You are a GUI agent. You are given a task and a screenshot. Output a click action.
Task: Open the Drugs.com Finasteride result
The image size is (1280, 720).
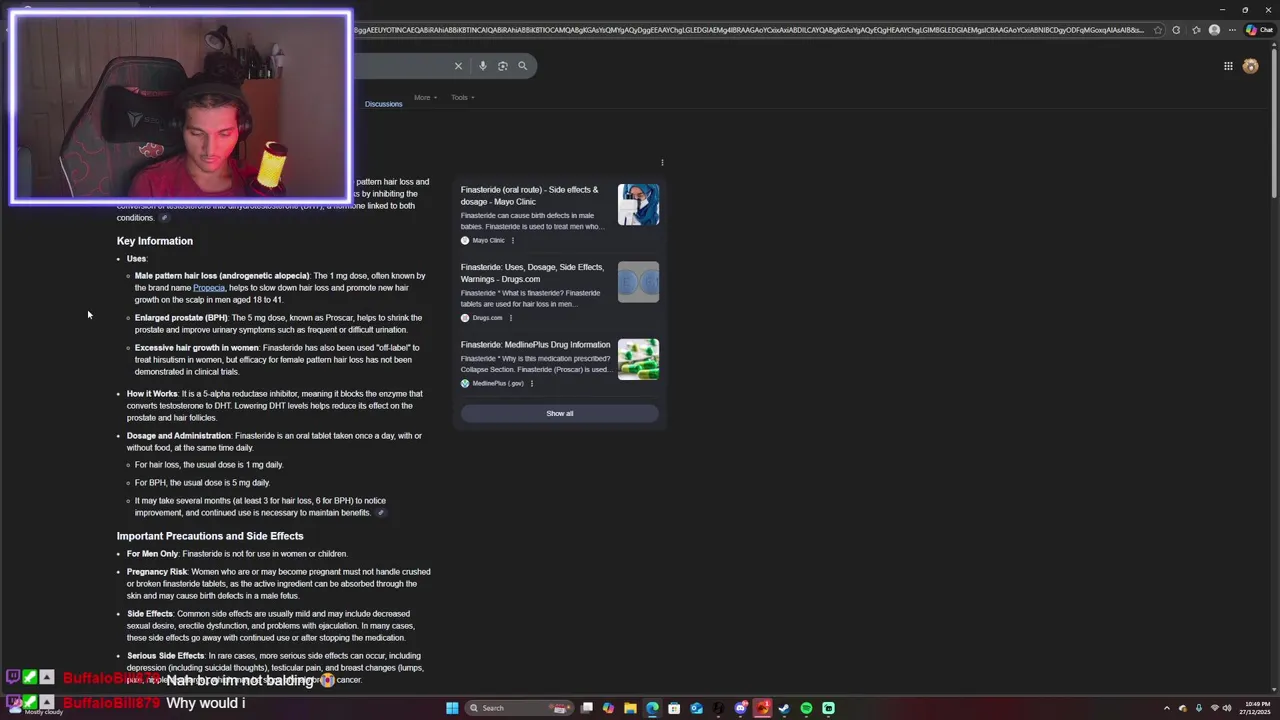pyautogui.click(x=532, y=273)
